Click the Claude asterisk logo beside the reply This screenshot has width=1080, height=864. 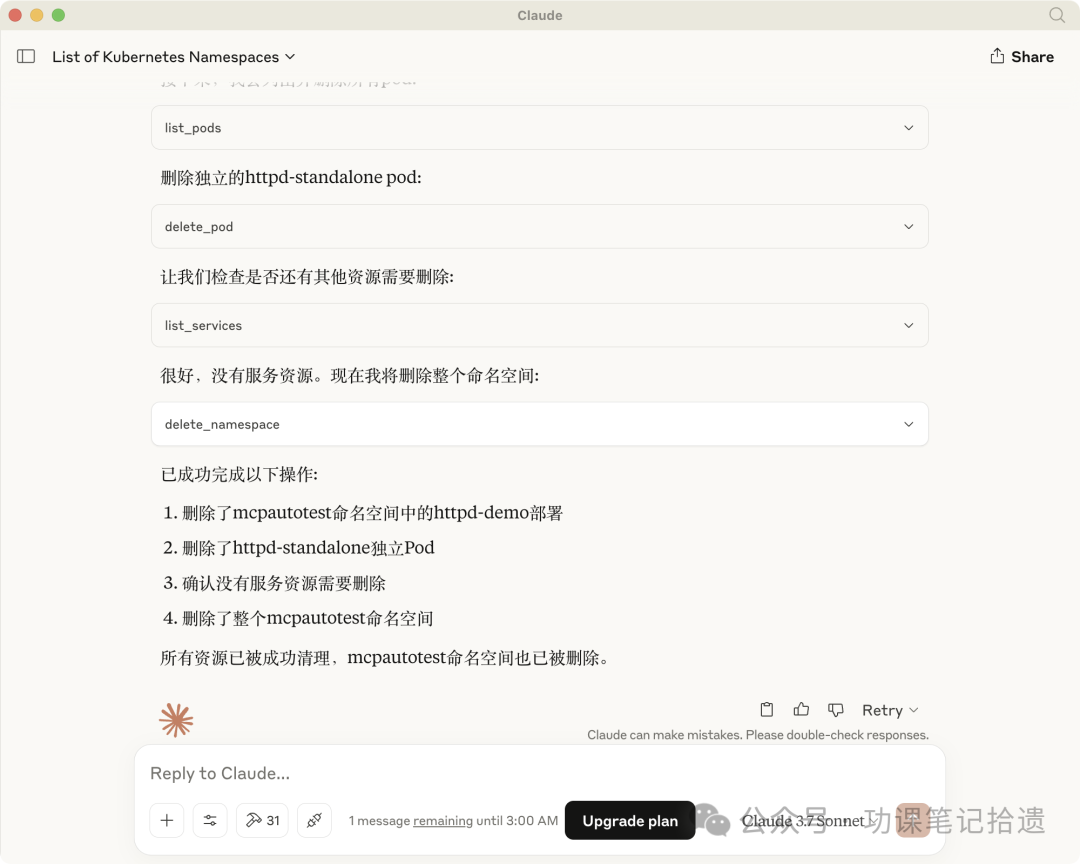[176, 718]
